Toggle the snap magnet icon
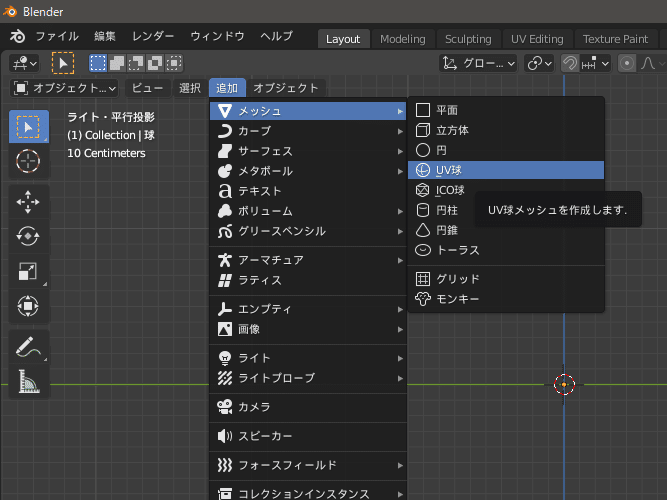 570,63
